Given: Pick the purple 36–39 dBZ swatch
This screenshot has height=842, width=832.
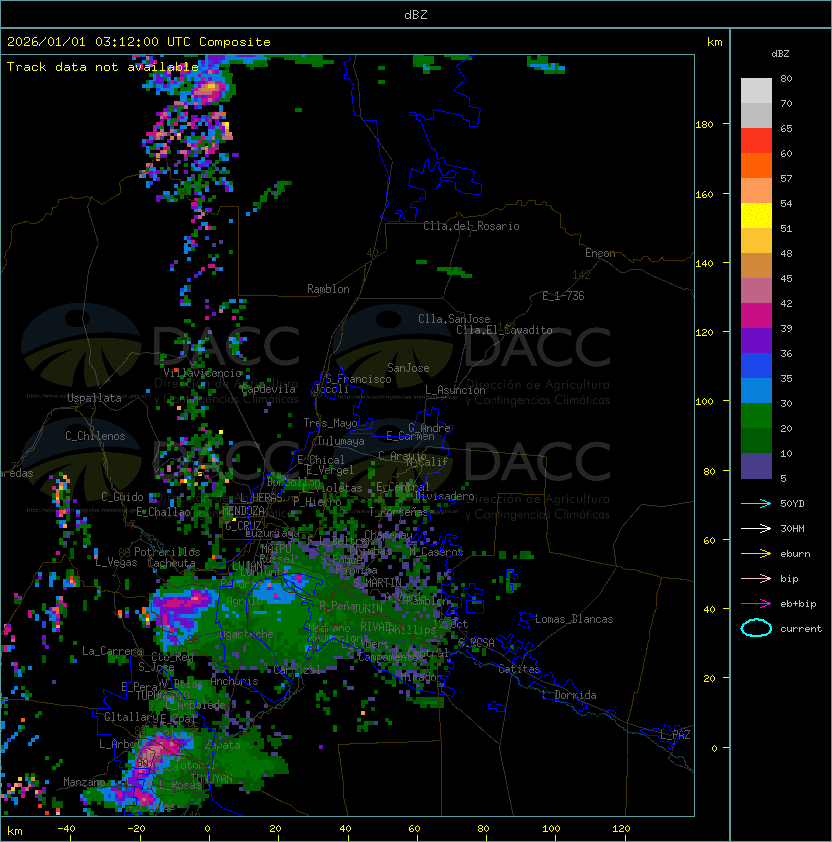Looking at the screenshot, I should point(756,340).
